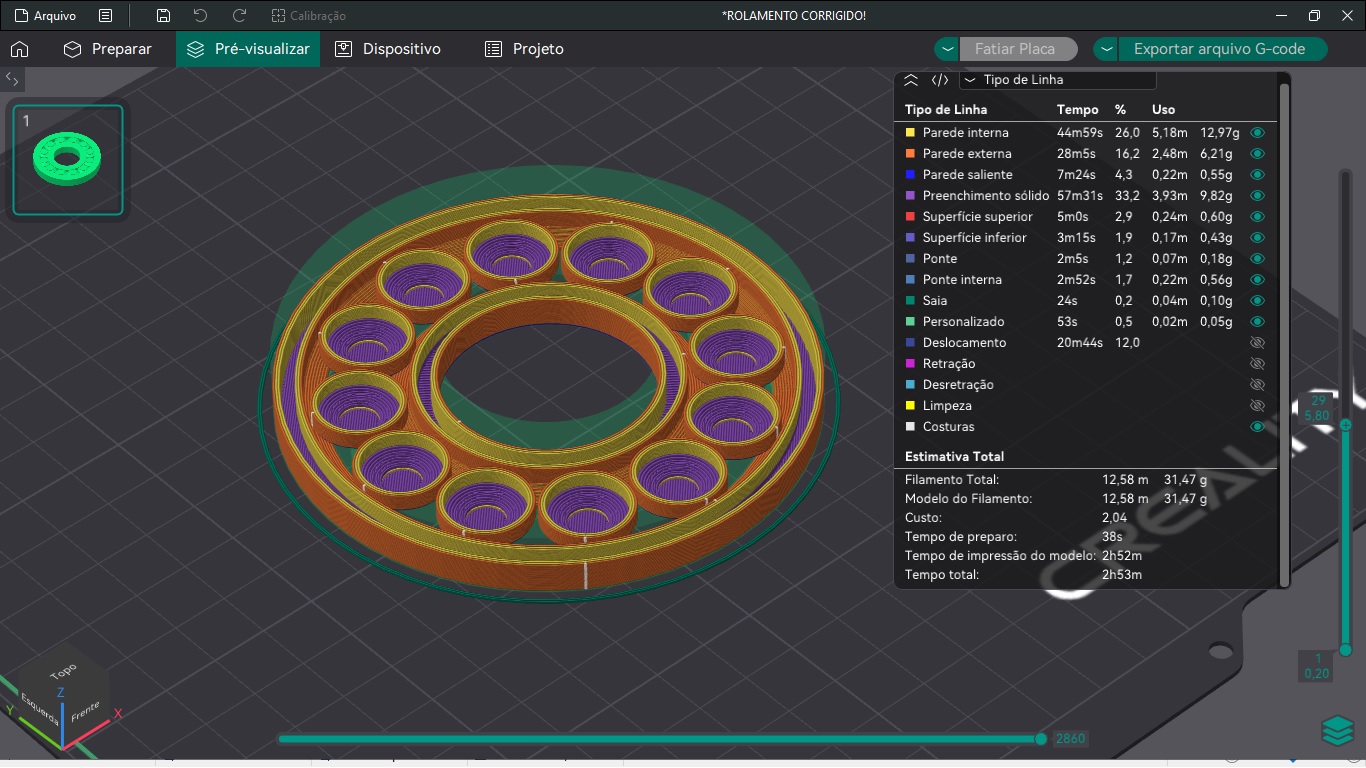
Task: Switch to the Dispositivo tab
Action: [387, 49]
